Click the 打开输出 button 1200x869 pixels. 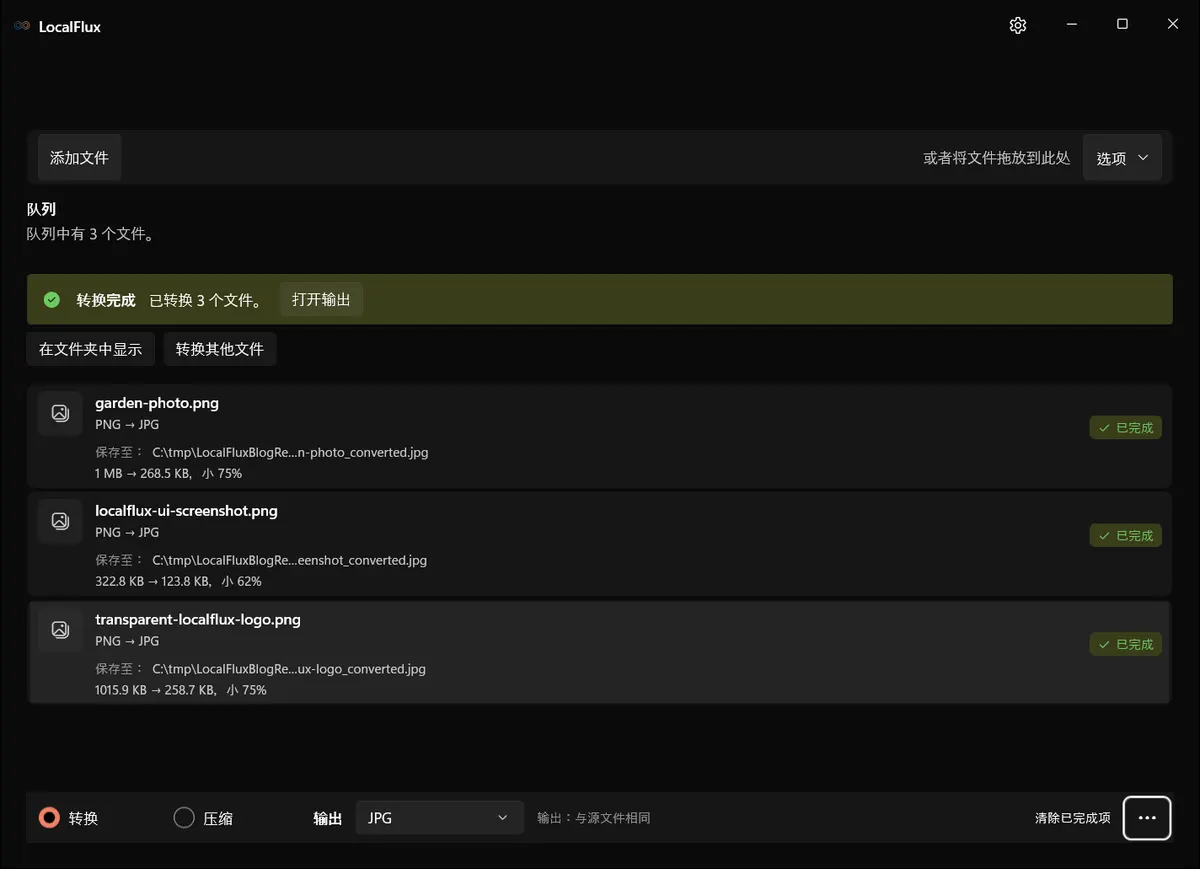point(321,300)
